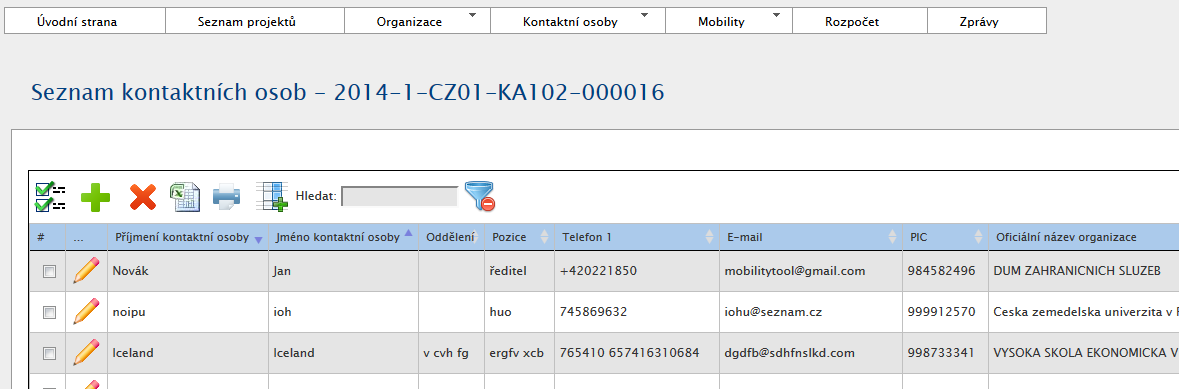
Task: Sort by Telefon 1 column header
Action: (637, 237)
